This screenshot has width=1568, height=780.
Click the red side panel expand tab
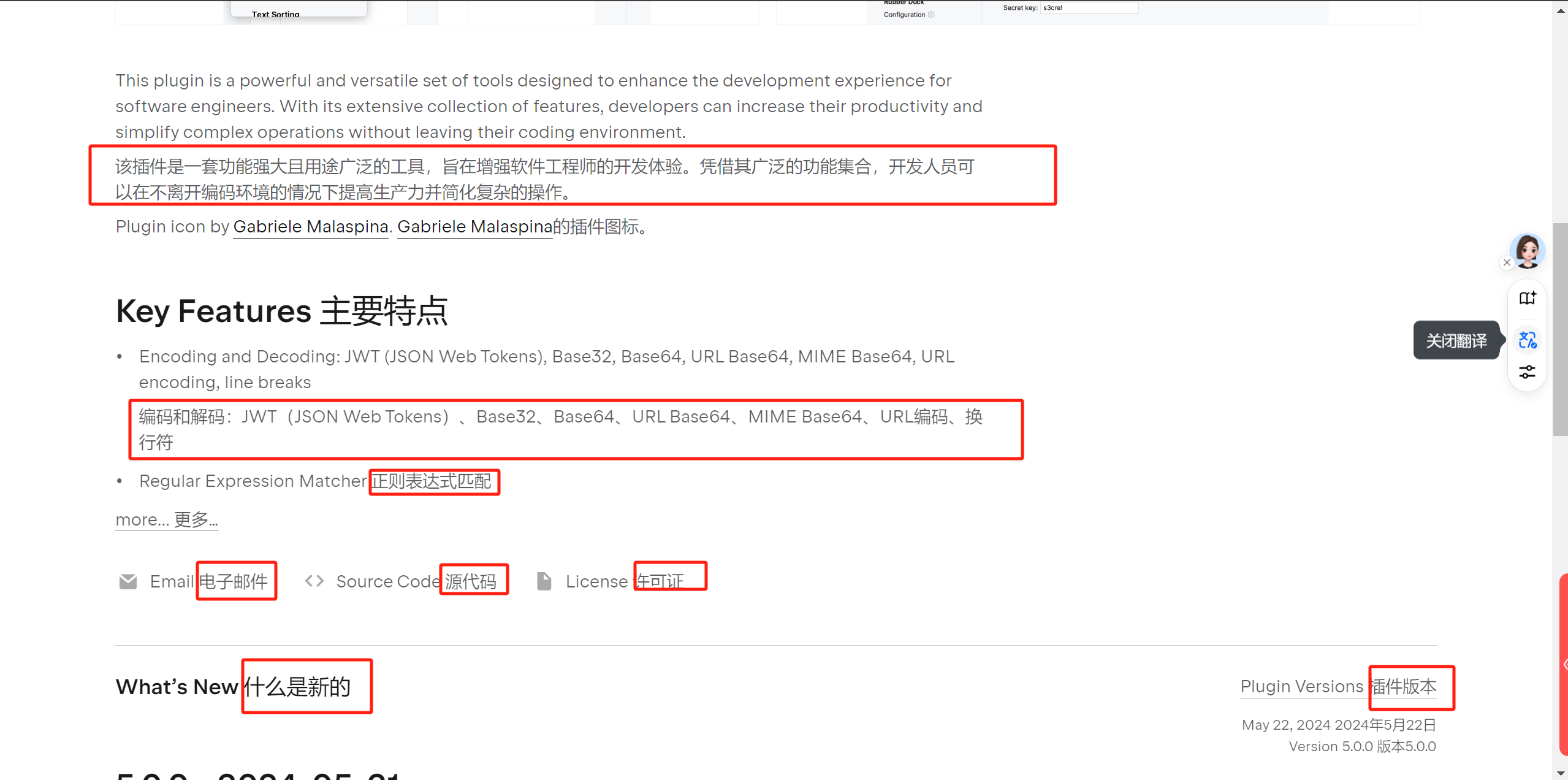click(1564, 664)
